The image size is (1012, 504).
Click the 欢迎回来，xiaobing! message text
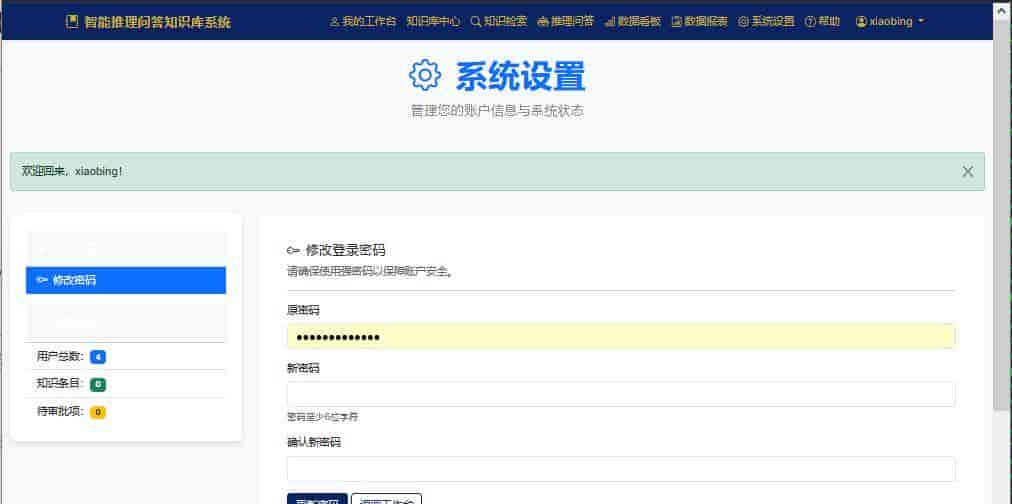tap(72, 172)
